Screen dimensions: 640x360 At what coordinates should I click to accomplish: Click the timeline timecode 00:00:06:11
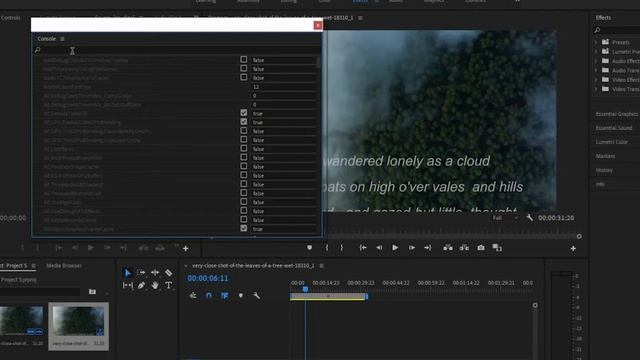208,278
